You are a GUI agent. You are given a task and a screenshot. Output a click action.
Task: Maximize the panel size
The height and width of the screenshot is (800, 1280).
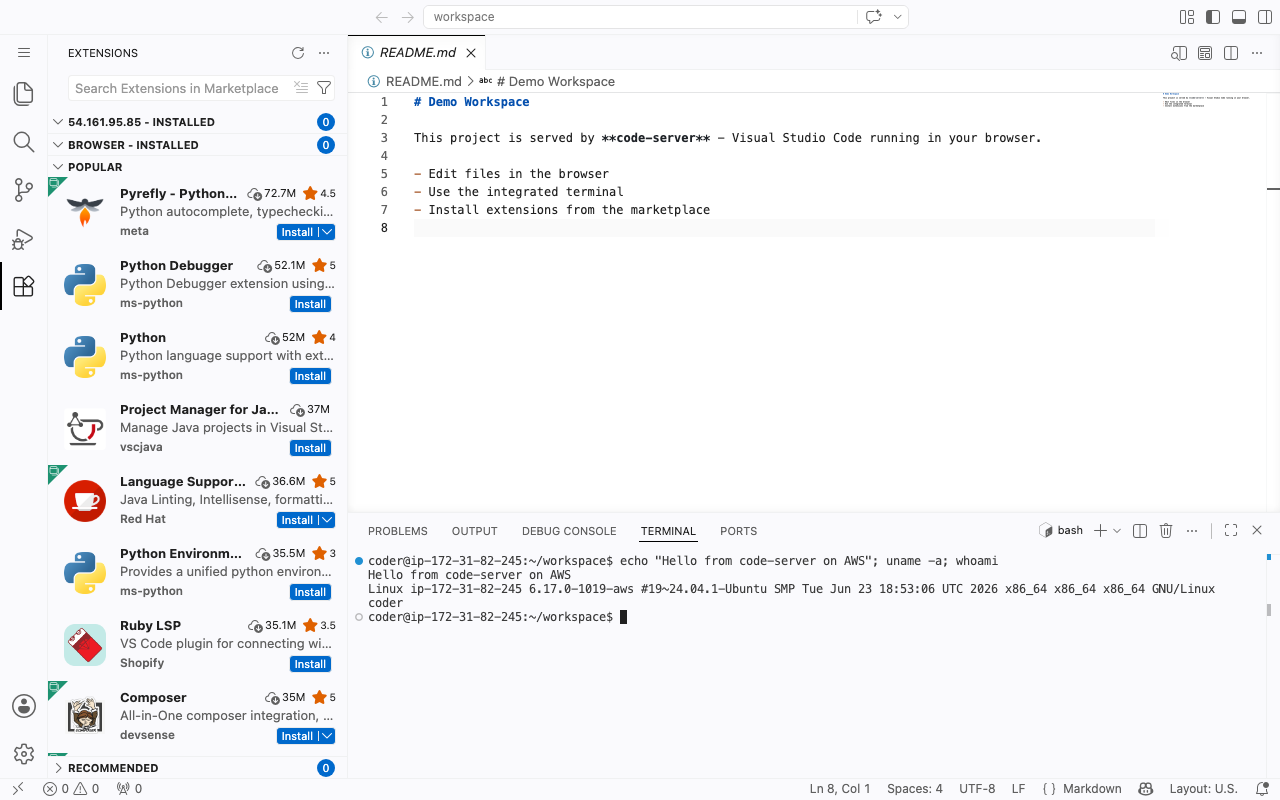tap(1231, 531)
